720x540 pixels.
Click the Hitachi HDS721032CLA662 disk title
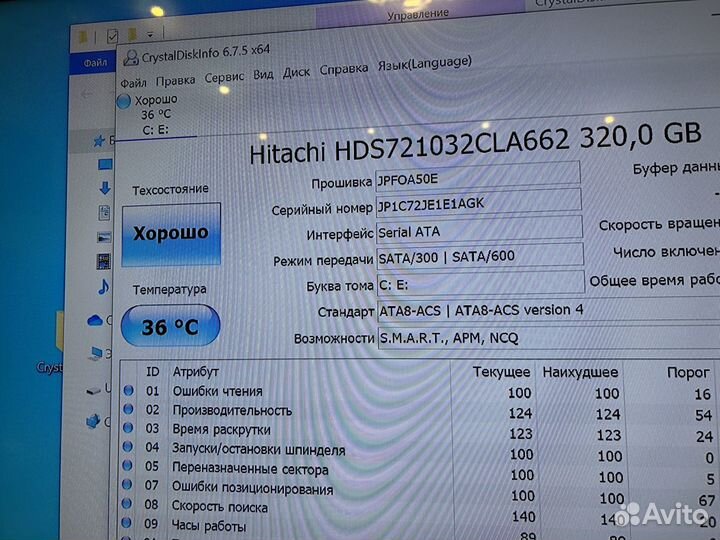tap(475, 145)
